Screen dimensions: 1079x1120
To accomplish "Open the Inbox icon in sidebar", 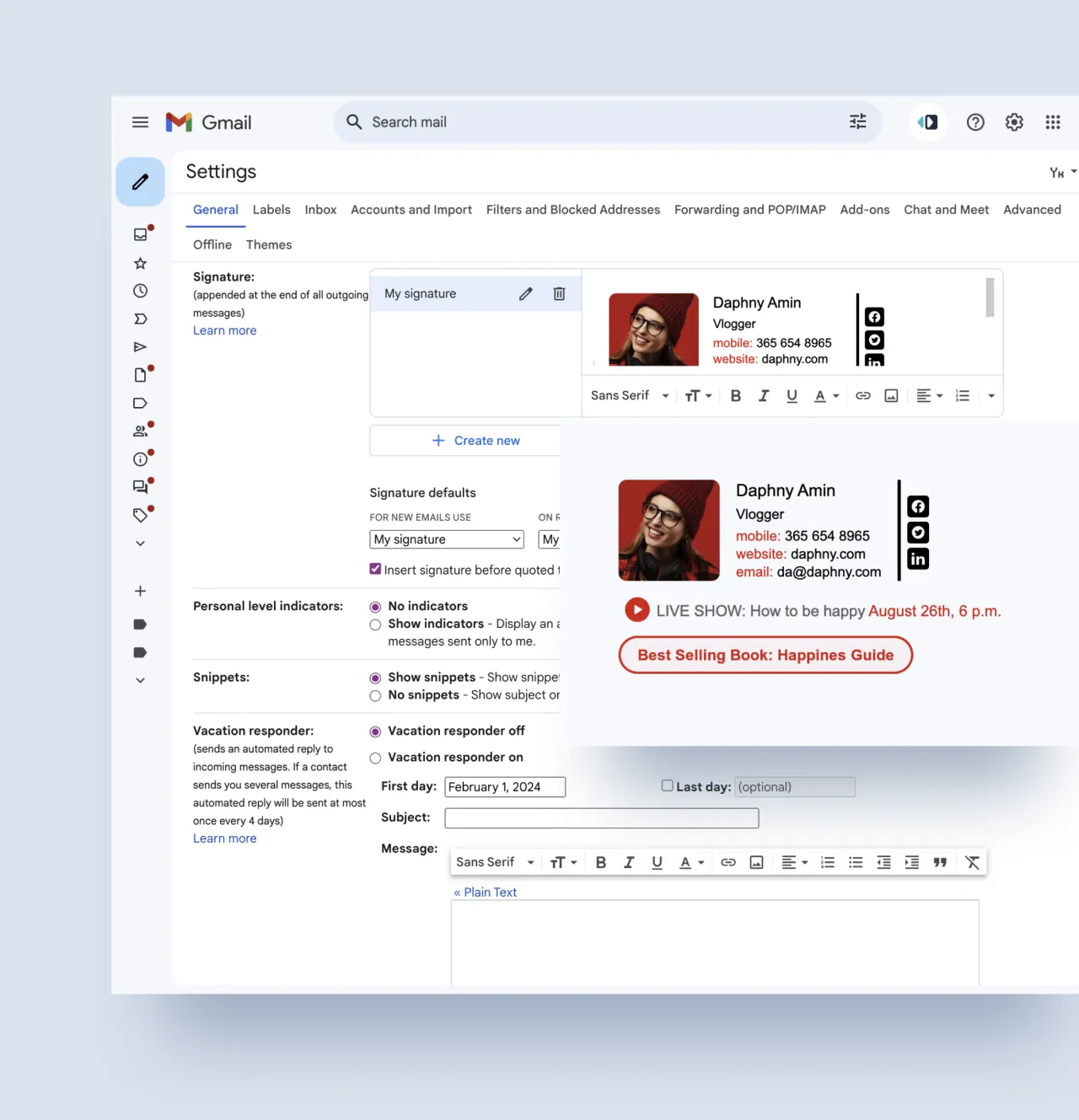I will click(x=140, y=234).
